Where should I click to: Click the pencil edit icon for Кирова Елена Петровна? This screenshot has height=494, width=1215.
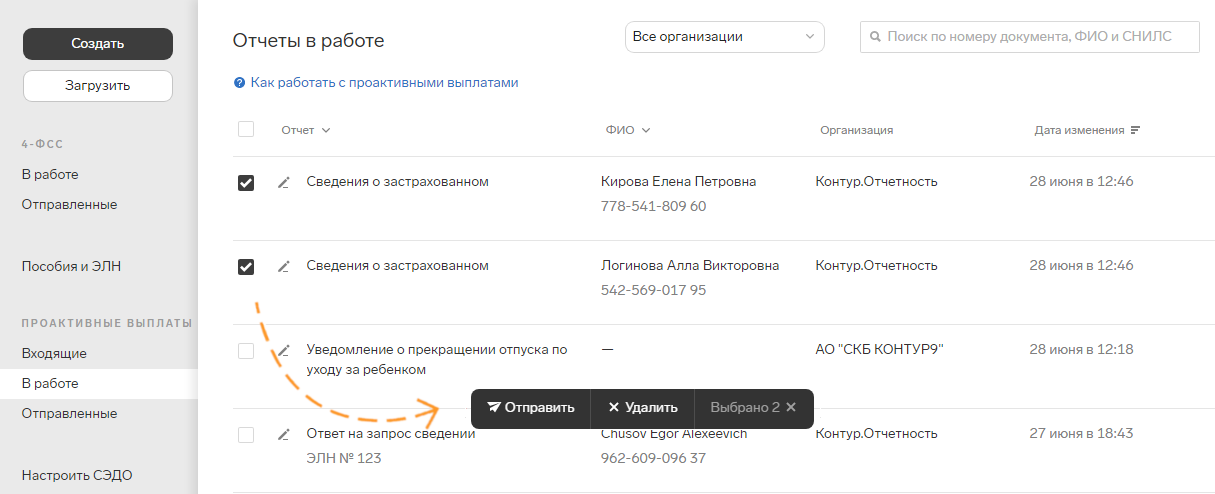click(283, 182)
